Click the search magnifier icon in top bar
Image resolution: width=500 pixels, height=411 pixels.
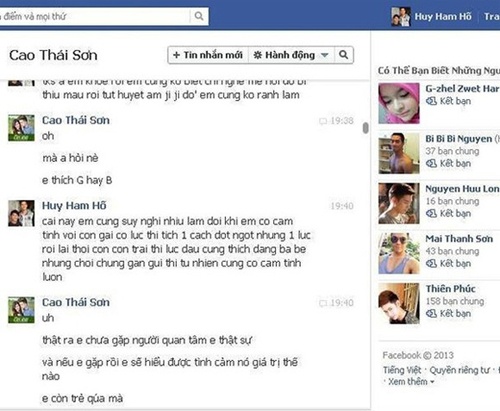click(199, 16)
